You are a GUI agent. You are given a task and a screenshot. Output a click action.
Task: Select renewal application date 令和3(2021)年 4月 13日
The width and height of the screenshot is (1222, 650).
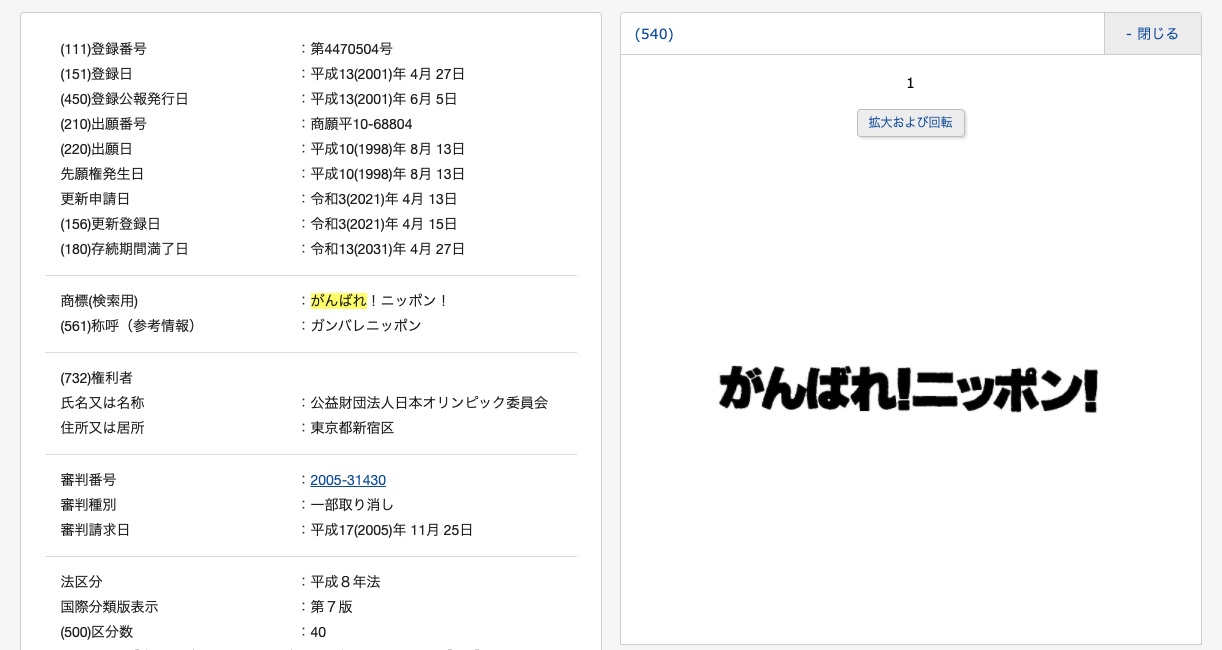(384, 199)
